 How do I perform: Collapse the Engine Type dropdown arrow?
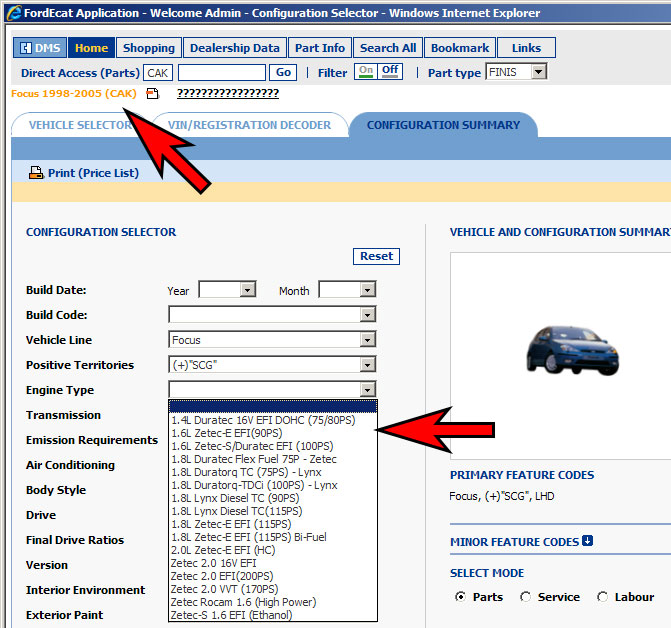pos(367,390)
